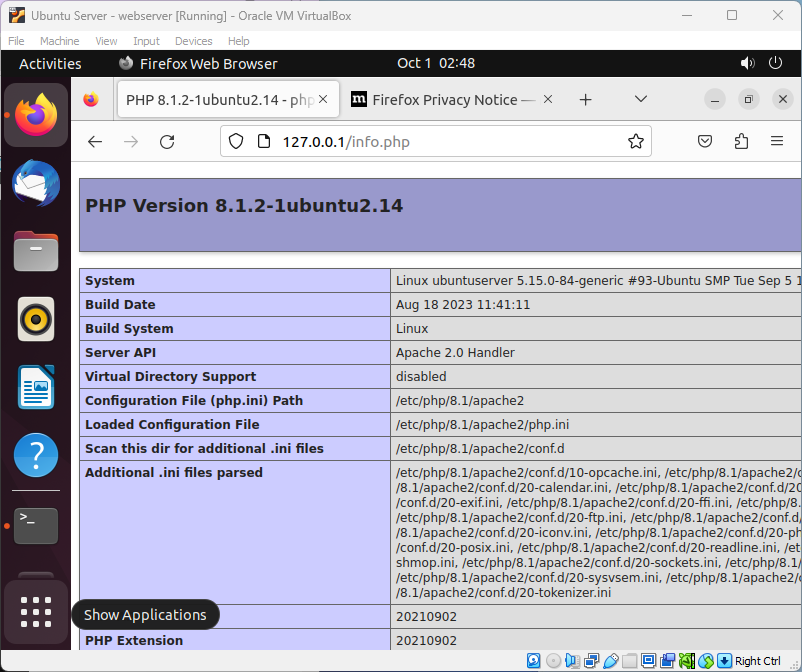Open Firefox from the Ubuntu dock
The height and width of the screenshot is (672, 802).
click(x=36, y=115)
